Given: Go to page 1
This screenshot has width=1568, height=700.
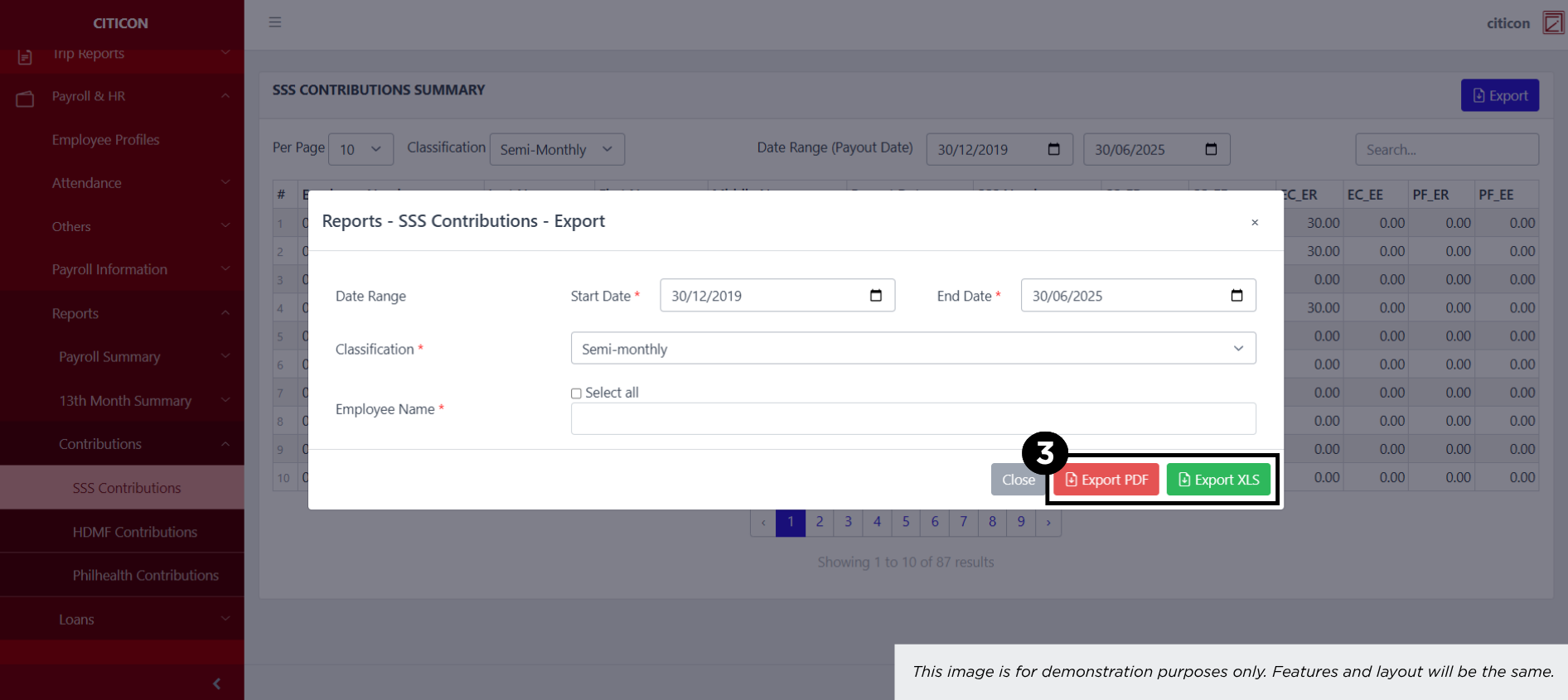Looking at the screenshot, I should tap(791, 522).
